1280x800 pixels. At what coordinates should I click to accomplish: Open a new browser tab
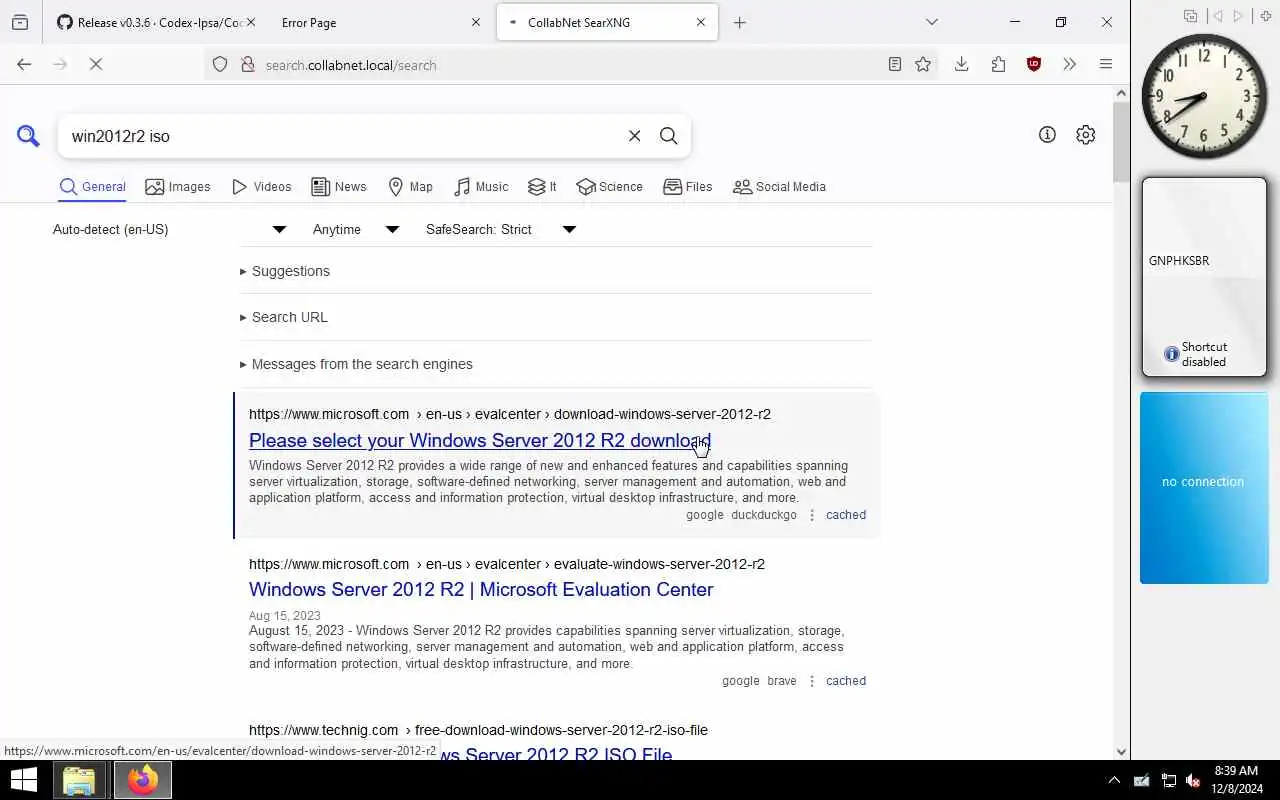pos(740,22)
